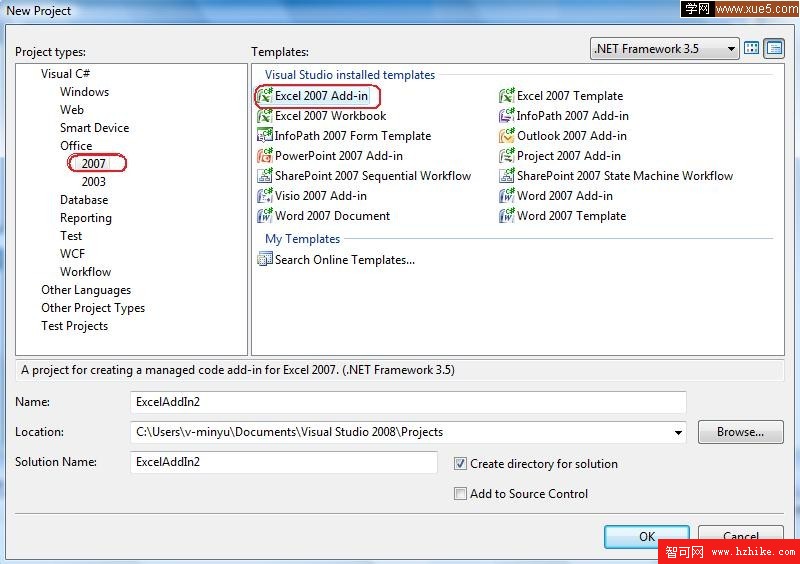Image resolution: width=800 pixels, height=564 pixels.
Task: Select the Word 2007 Add-in label text
Action: (565, 195)
